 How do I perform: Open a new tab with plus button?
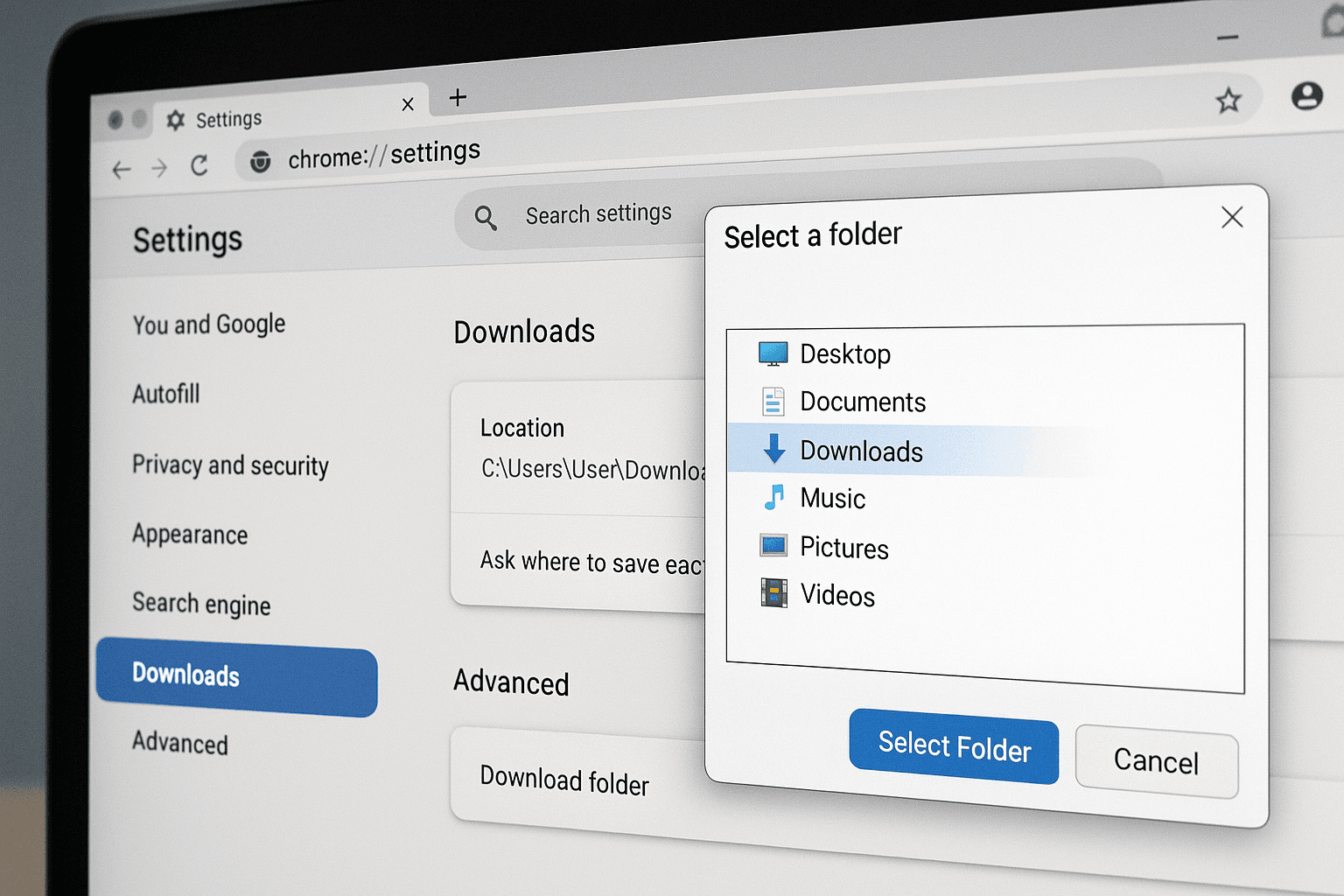tap(458, 97)
